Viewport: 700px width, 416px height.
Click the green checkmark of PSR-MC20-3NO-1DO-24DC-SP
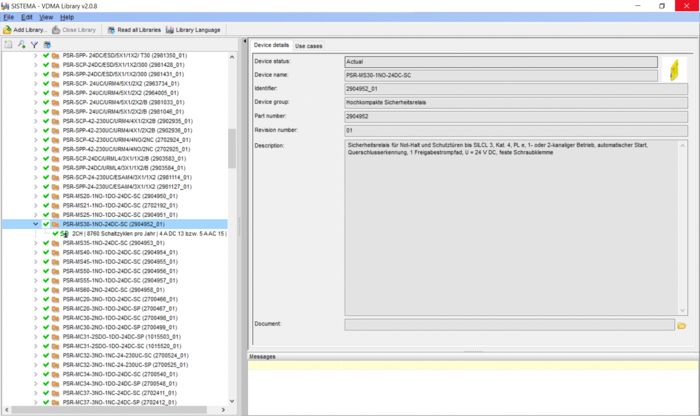click(46, 308)
